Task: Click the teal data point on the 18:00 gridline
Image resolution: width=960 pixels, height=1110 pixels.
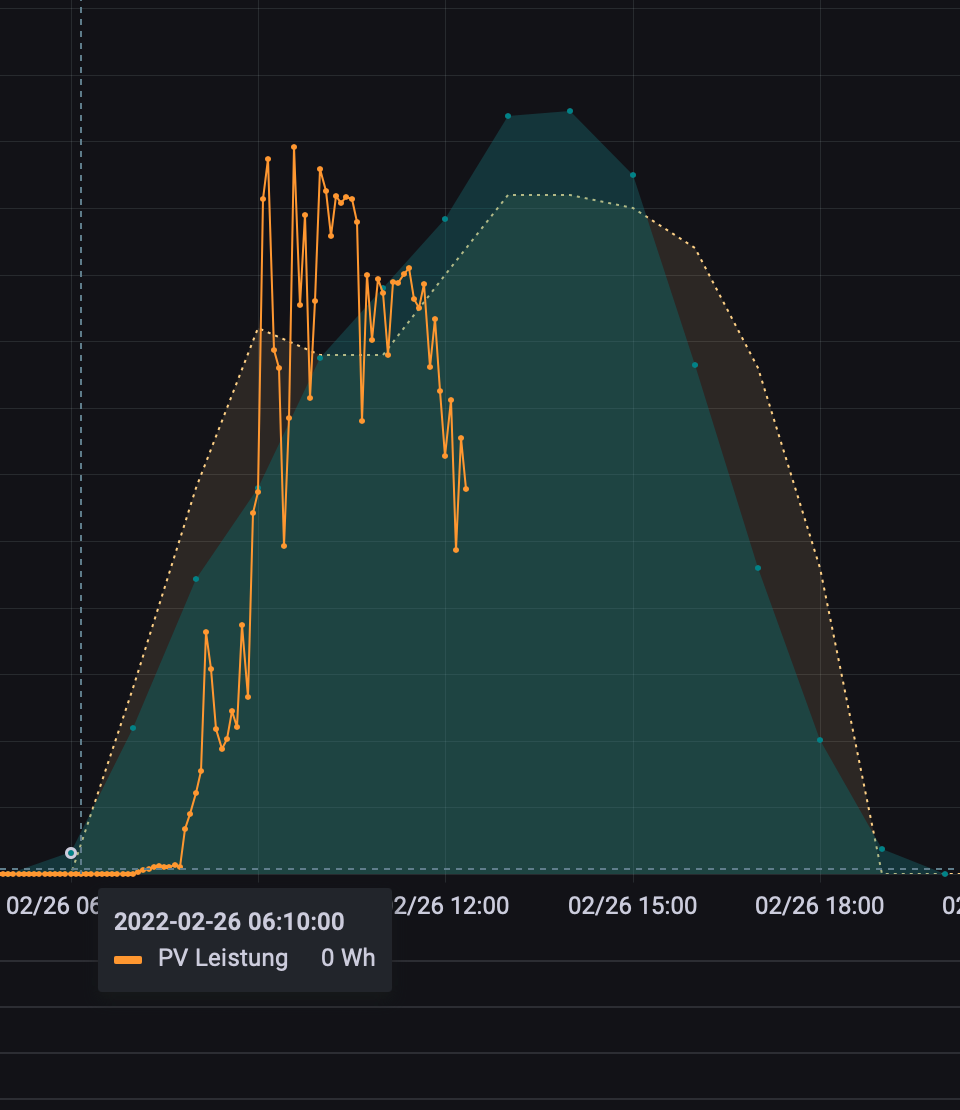Action: [x=820, y=740]
